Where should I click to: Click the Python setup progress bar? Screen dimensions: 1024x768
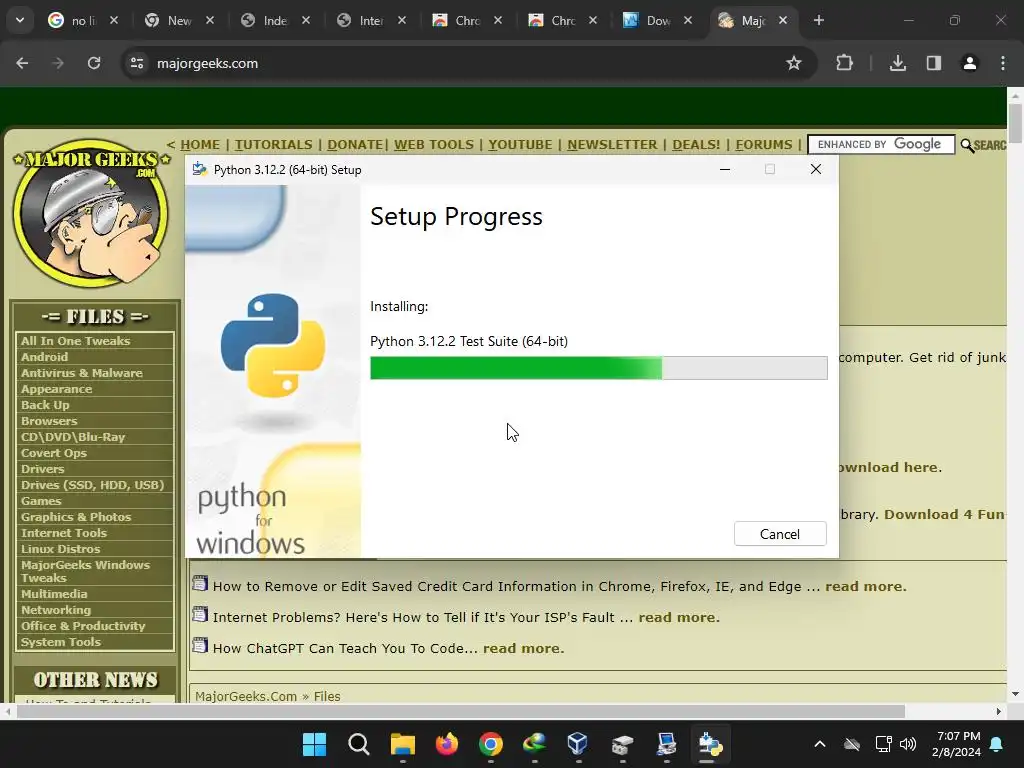pos(598,368)
